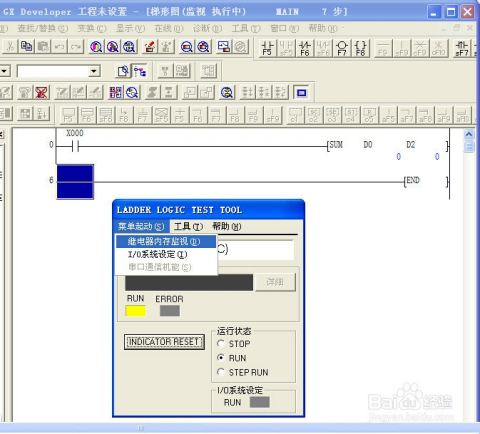Click the END instruction in the ladder
The height and width of the screenshot is (434, 480).
pos(413,180)
